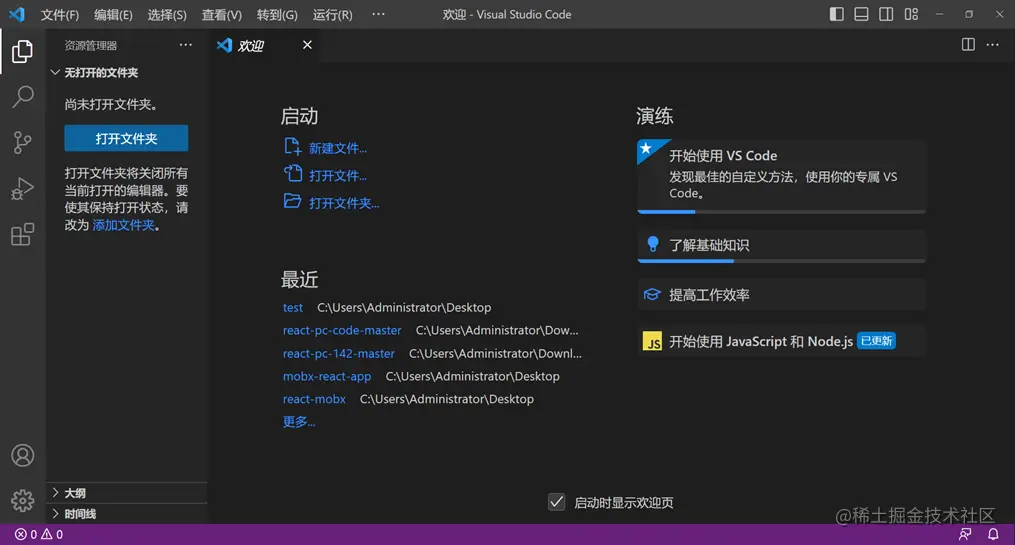Click the JS icon on JavaScript walkthrough
Screen dimensions: 1015x545
[x=652, y=341]
